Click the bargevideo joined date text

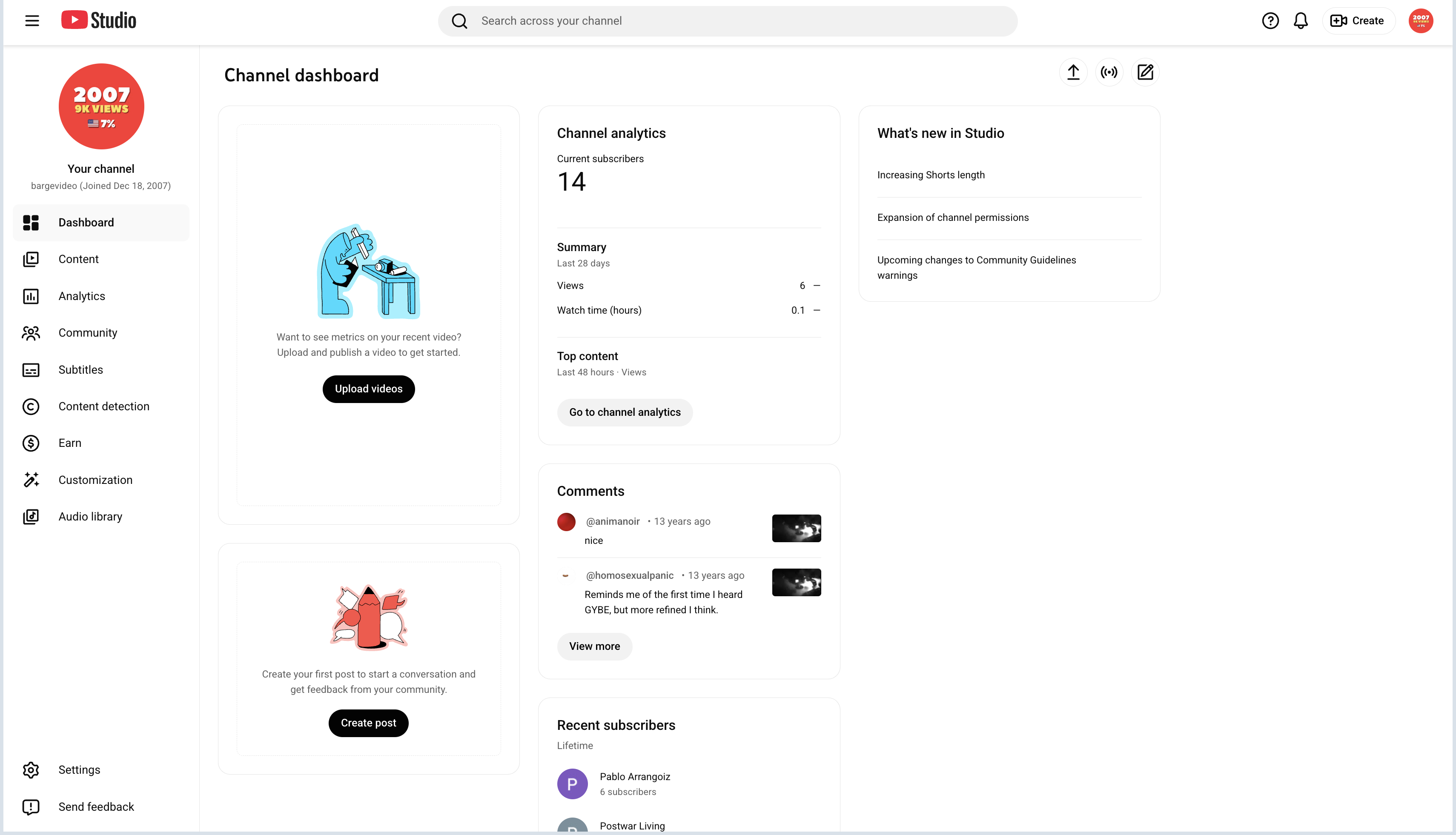pyautogui.click(x=101, y=186)
